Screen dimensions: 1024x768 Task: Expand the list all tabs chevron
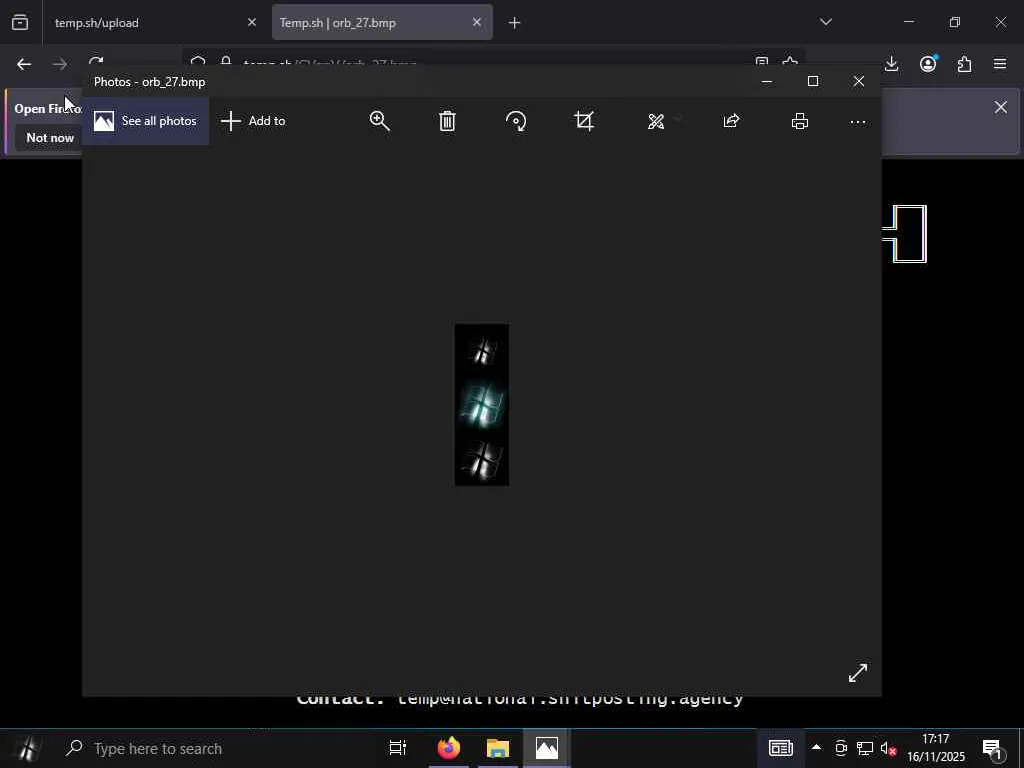[x=826, y=22]
